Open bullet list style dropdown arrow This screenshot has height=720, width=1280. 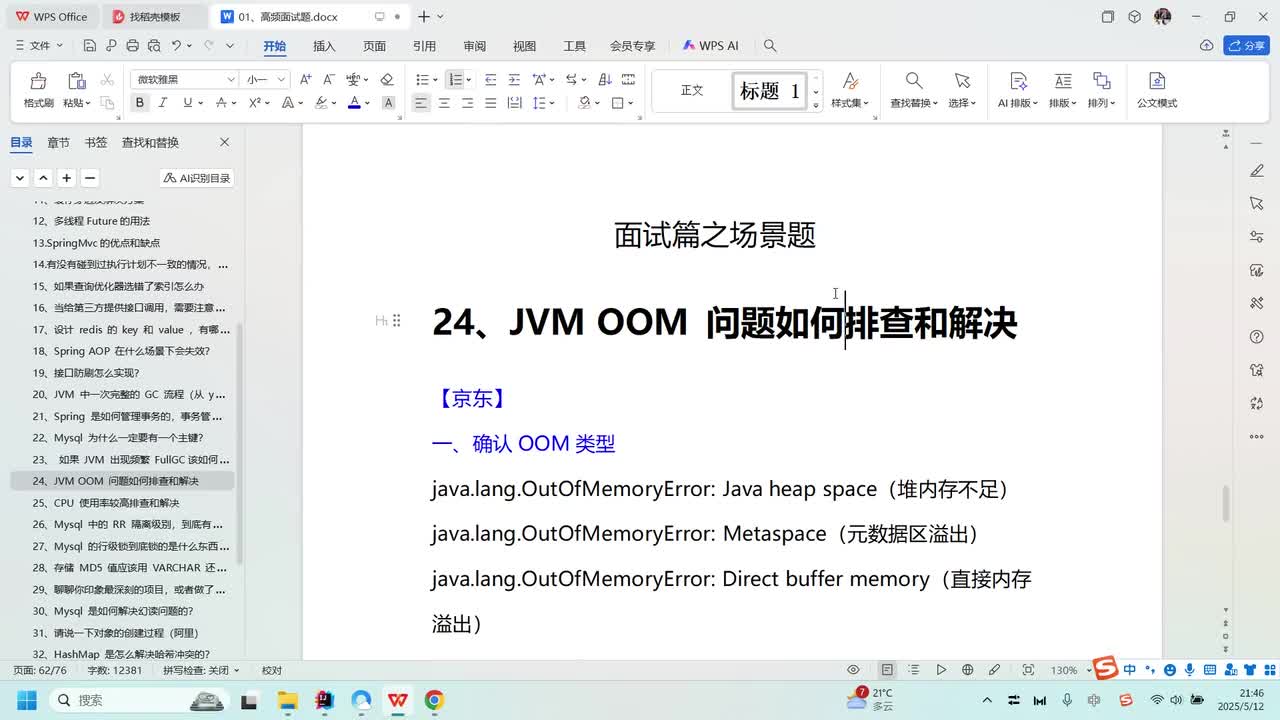click(435, 80)
